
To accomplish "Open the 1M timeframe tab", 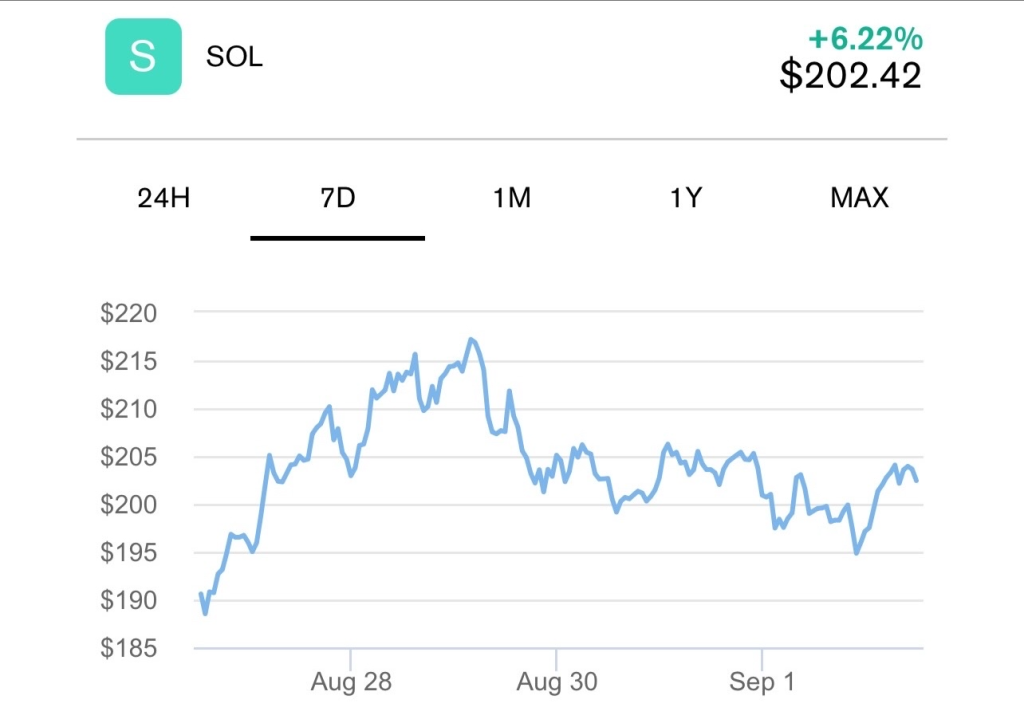I will 512,198.
